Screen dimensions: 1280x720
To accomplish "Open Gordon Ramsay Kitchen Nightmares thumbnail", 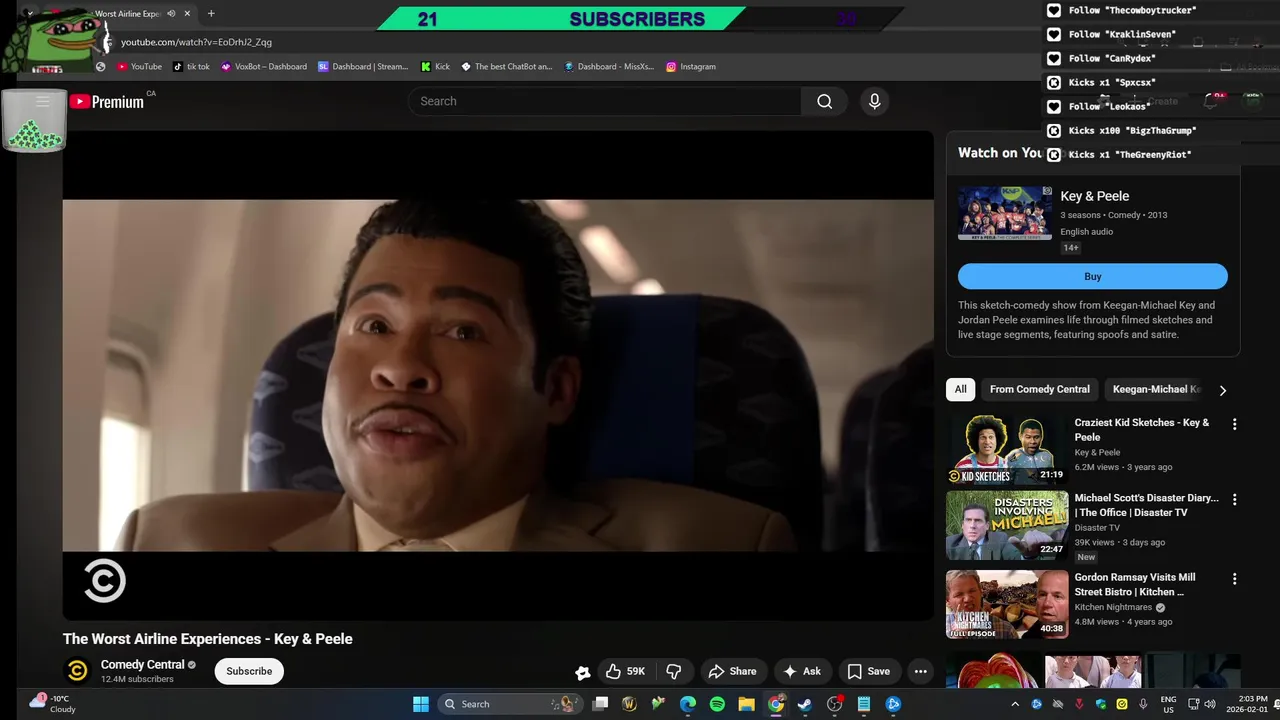I will click(1007, 604).
